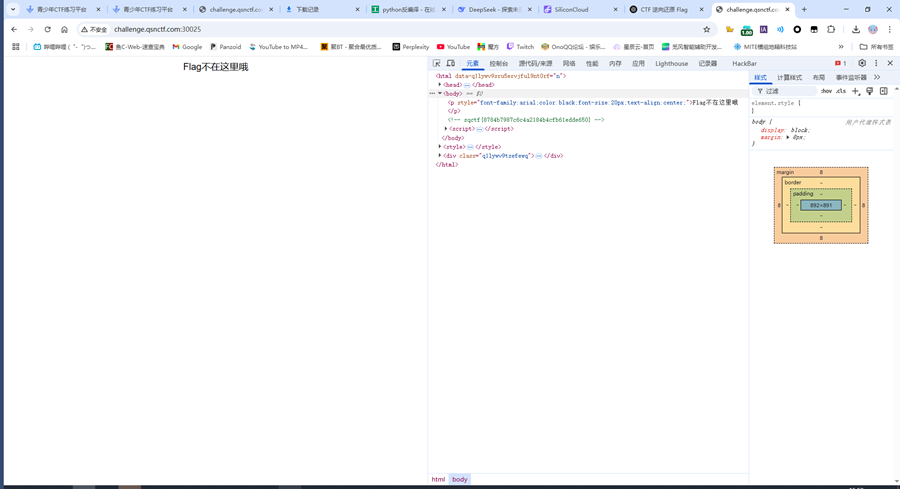Click the closing html tag line
900x489 pixels.
pyautogui.click(x=447, y=165)
